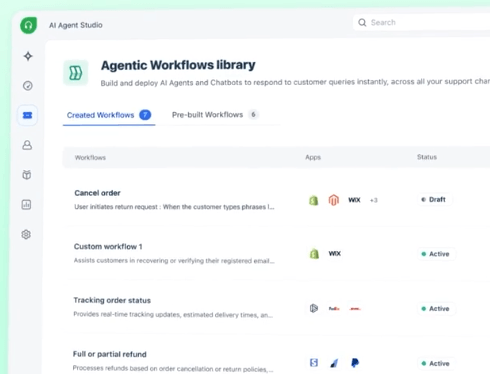The height and width of the screenshot is (374, 490).
Task: Switch to Pre-built Workflows tab
Action: point(215,115)
